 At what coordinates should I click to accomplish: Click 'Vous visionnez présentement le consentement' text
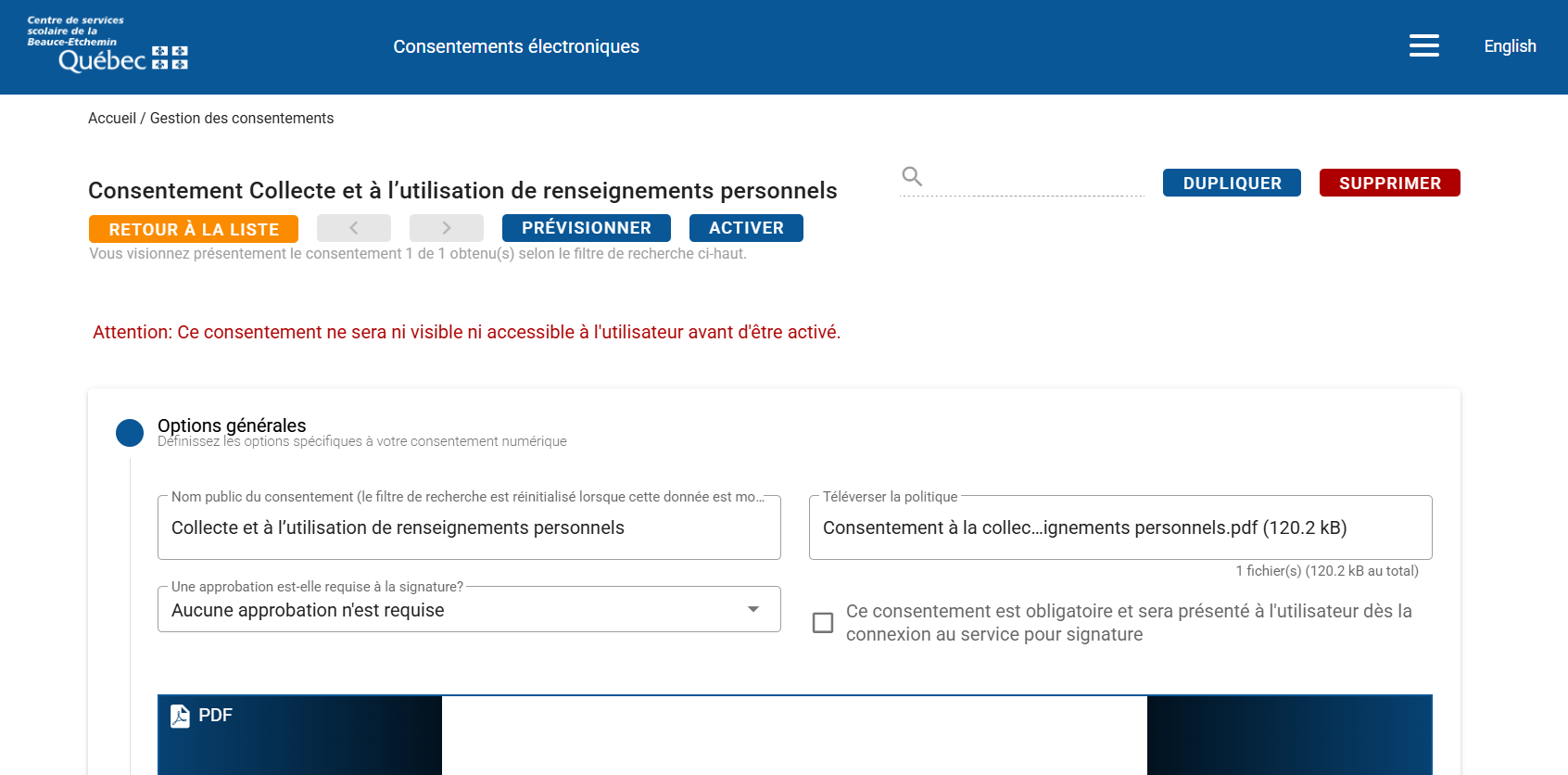click(x=418, y=253)
